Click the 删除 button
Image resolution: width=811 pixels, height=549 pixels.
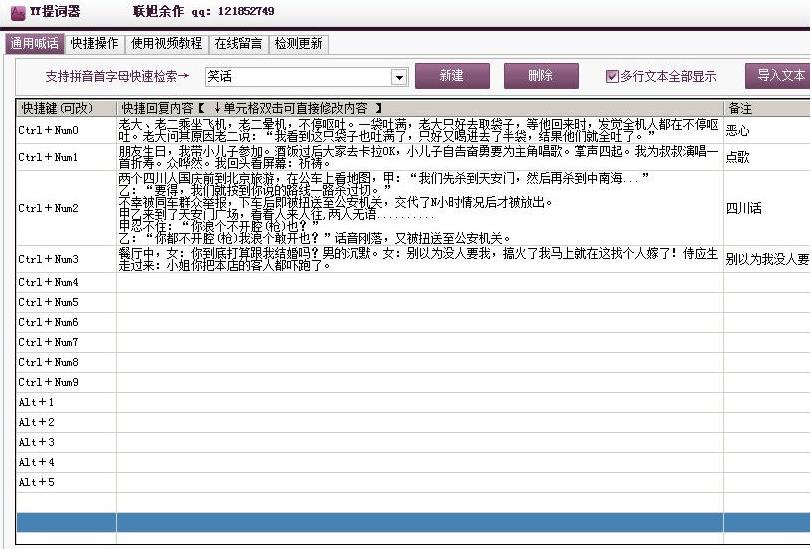tap(541, 76)
